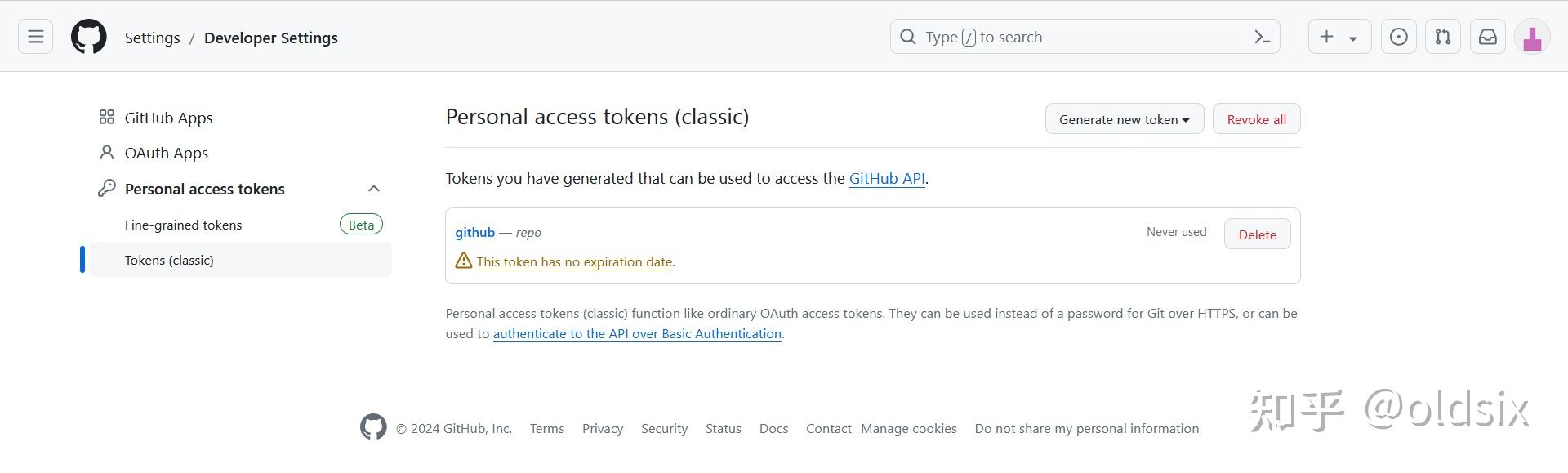This screenshot has height=473, width=1568.
Task: Click the GitHub mark icon in the footer
Action: 373,426
